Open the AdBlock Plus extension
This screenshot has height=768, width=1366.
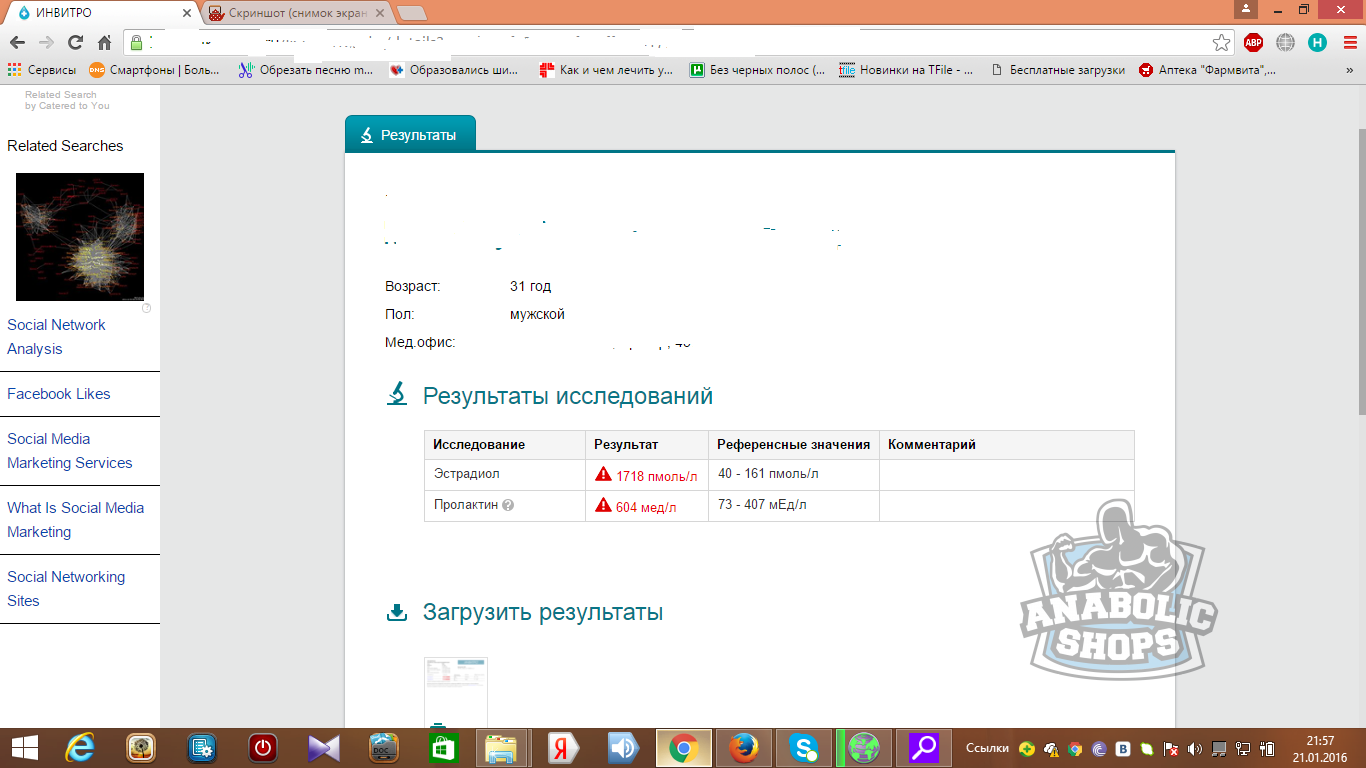point(1253,43)
